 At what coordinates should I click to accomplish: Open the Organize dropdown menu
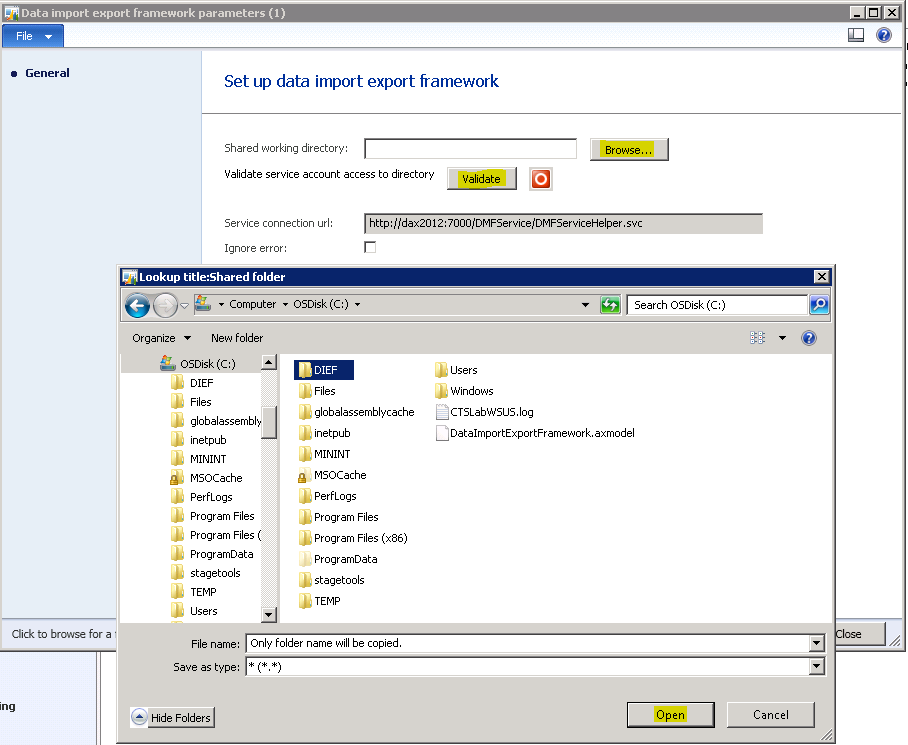[x=161, y=338]
